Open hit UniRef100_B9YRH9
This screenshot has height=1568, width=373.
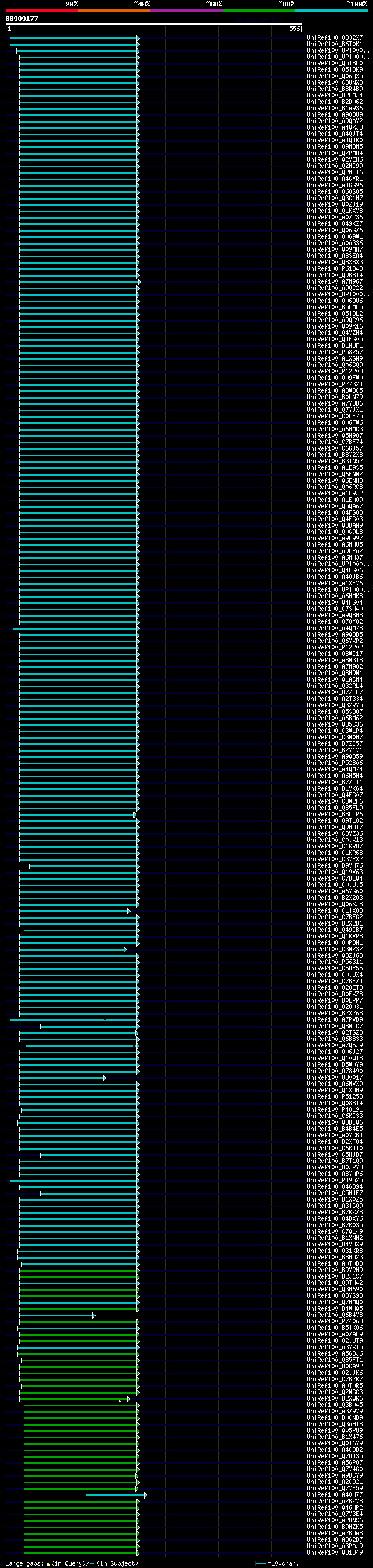pyautogui.click(x=335, y=1270)
